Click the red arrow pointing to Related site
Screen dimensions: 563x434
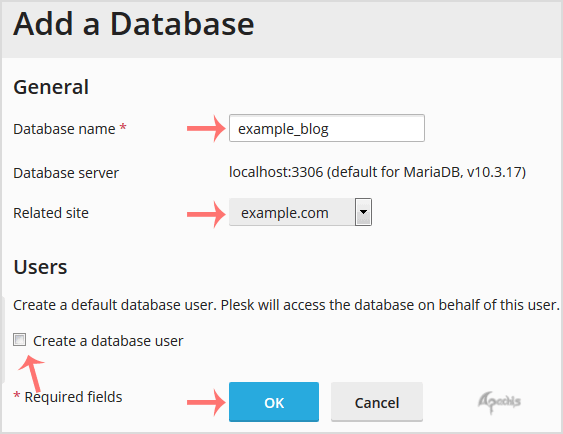(x=206, y=214)
